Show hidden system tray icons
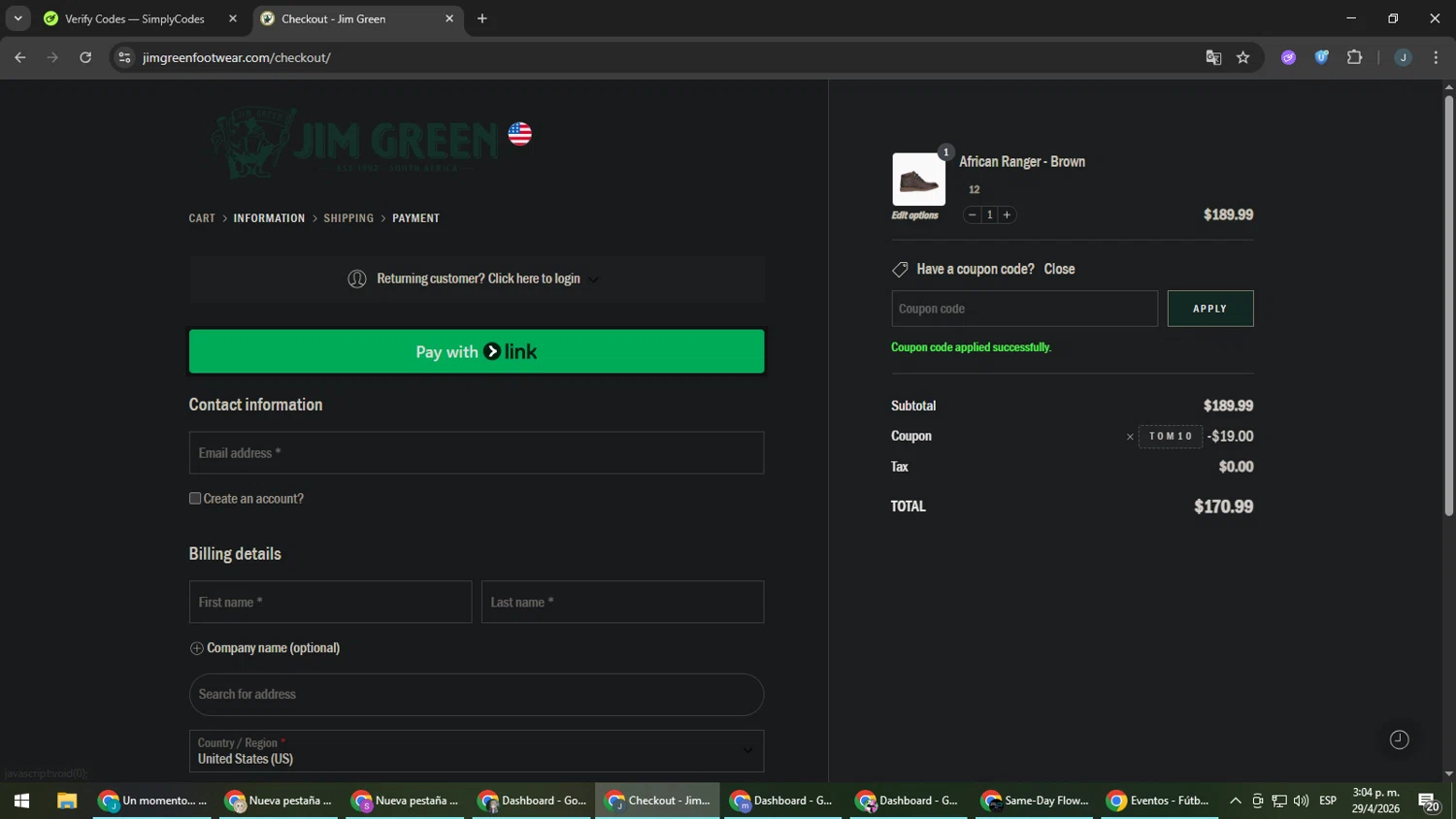The image size is (1456, 819). (x=1236, y=801)
